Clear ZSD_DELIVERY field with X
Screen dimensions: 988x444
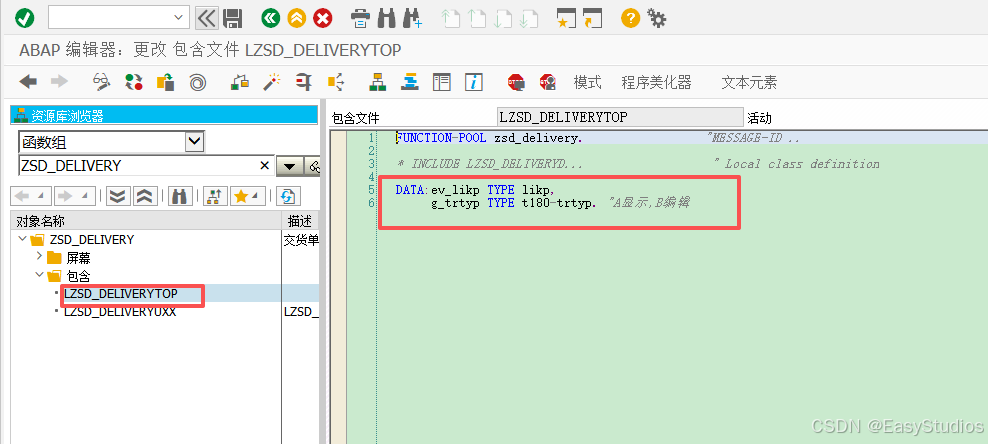pyautogui.click(x=265, y=166)
